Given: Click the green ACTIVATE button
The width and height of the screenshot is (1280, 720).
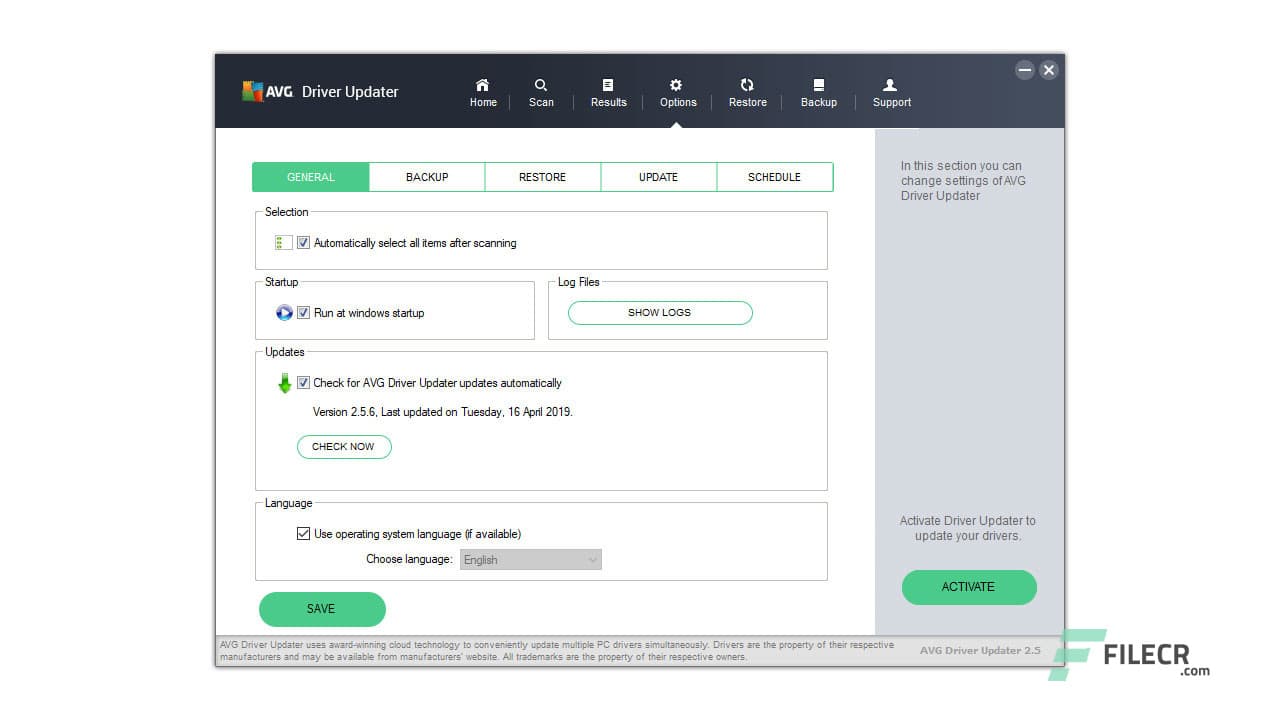Looking at the screenshot, I should [968, 587].
